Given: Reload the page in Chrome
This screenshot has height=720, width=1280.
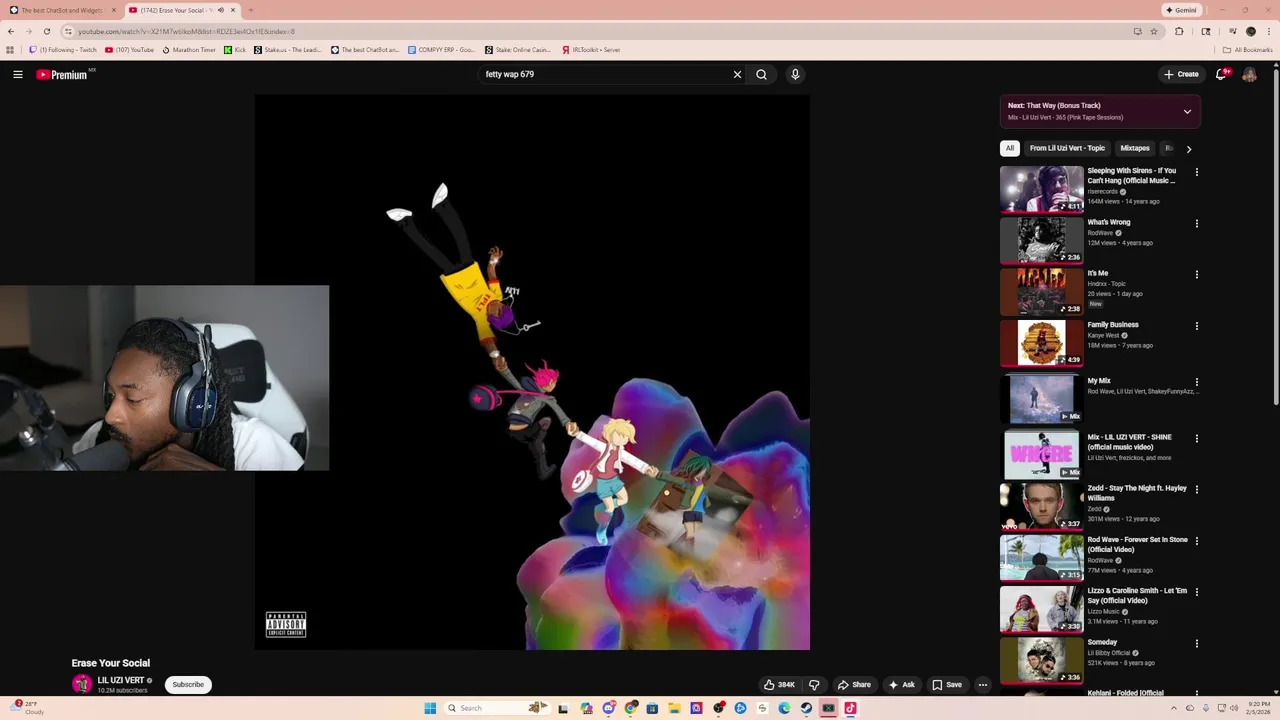Looking at the screenshot, I should (46, 31).
